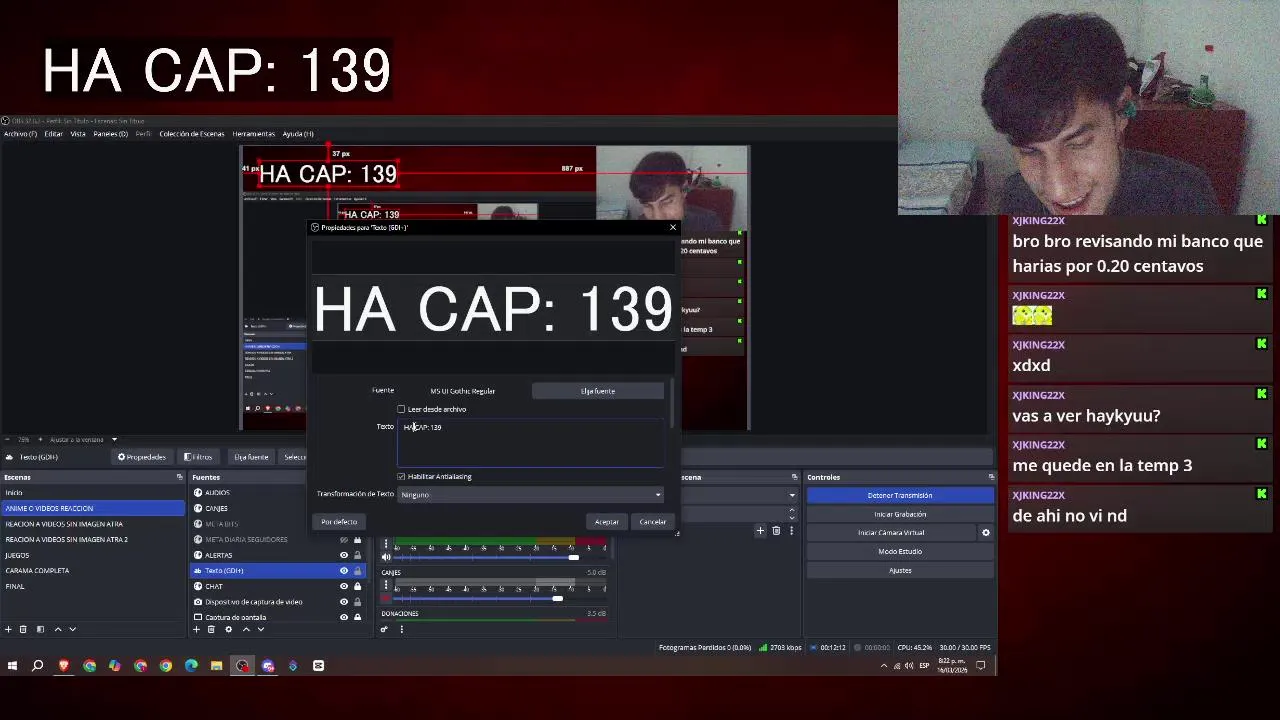Click the Texto input field with 'HA CAP: 139'
The height and width of the screenshot is (720, 1280).
pyautogui.click(x=531, y=444)
